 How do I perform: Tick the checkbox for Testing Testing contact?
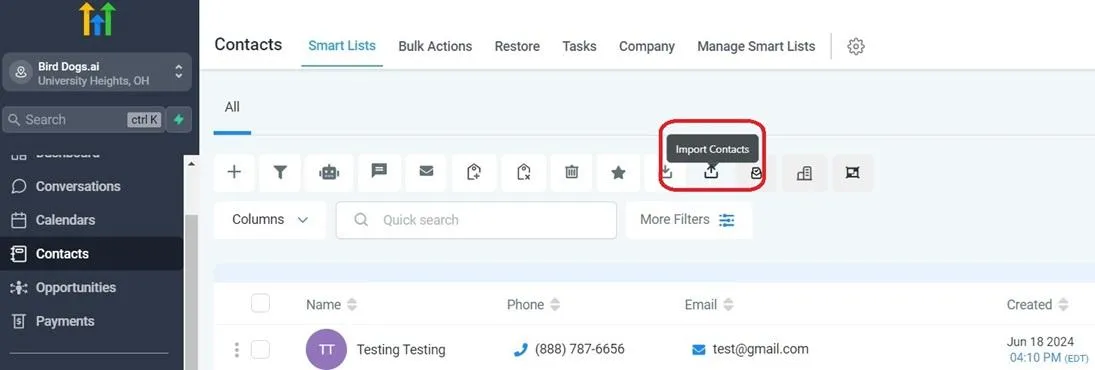(260, 349)
